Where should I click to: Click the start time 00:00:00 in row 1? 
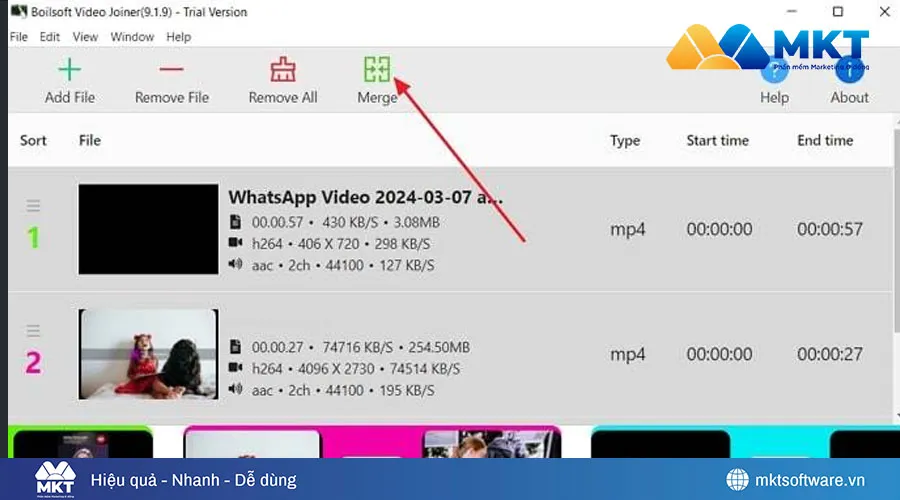719,230
